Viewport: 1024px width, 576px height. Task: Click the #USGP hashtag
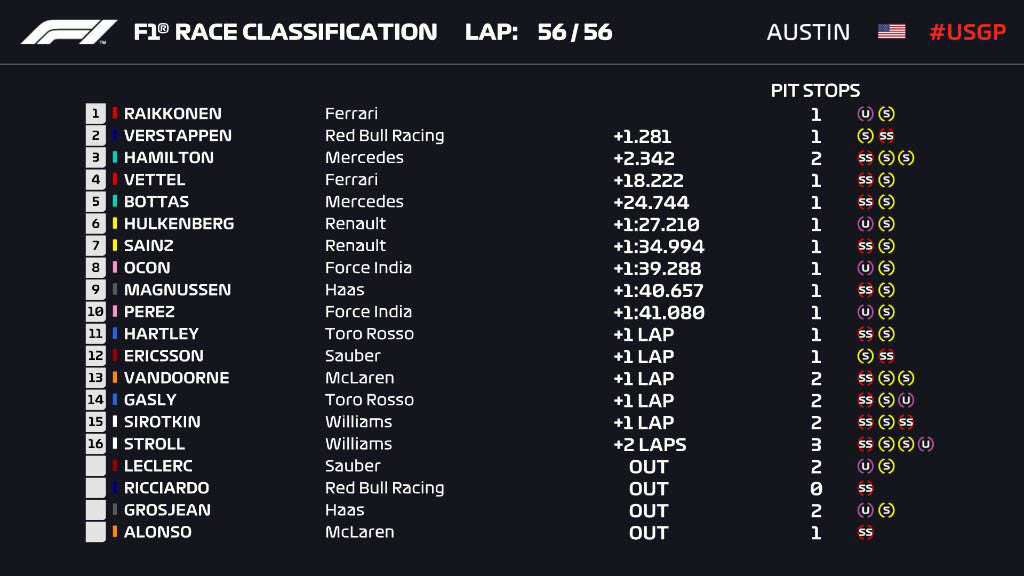coord(967,32)
